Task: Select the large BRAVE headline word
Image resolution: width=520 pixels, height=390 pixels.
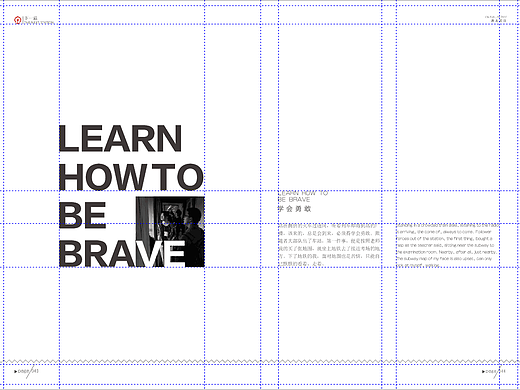Action: [x=122, y=253]
